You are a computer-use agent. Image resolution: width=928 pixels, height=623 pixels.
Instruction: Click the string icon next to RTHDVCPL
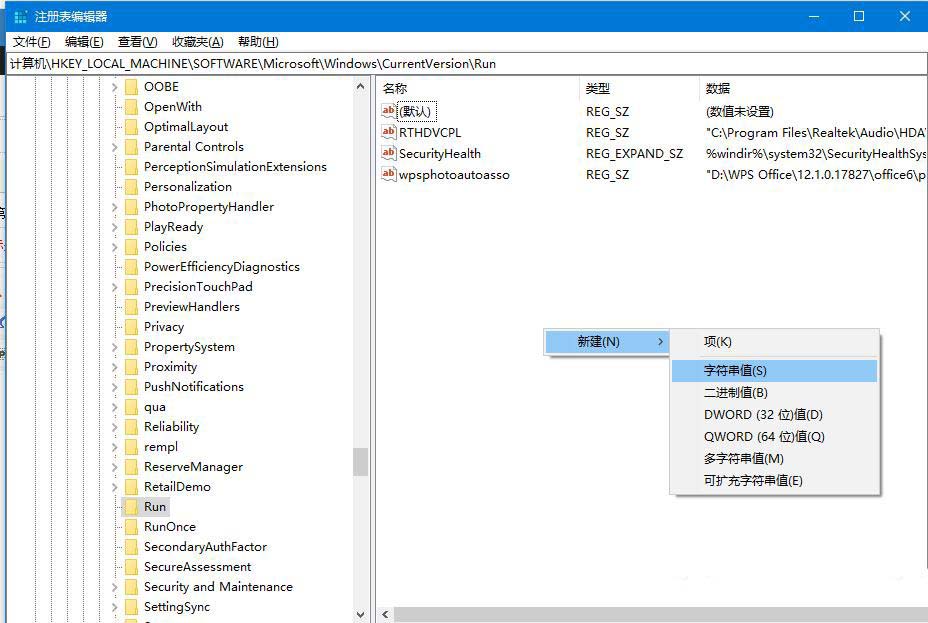pos(389,132)
